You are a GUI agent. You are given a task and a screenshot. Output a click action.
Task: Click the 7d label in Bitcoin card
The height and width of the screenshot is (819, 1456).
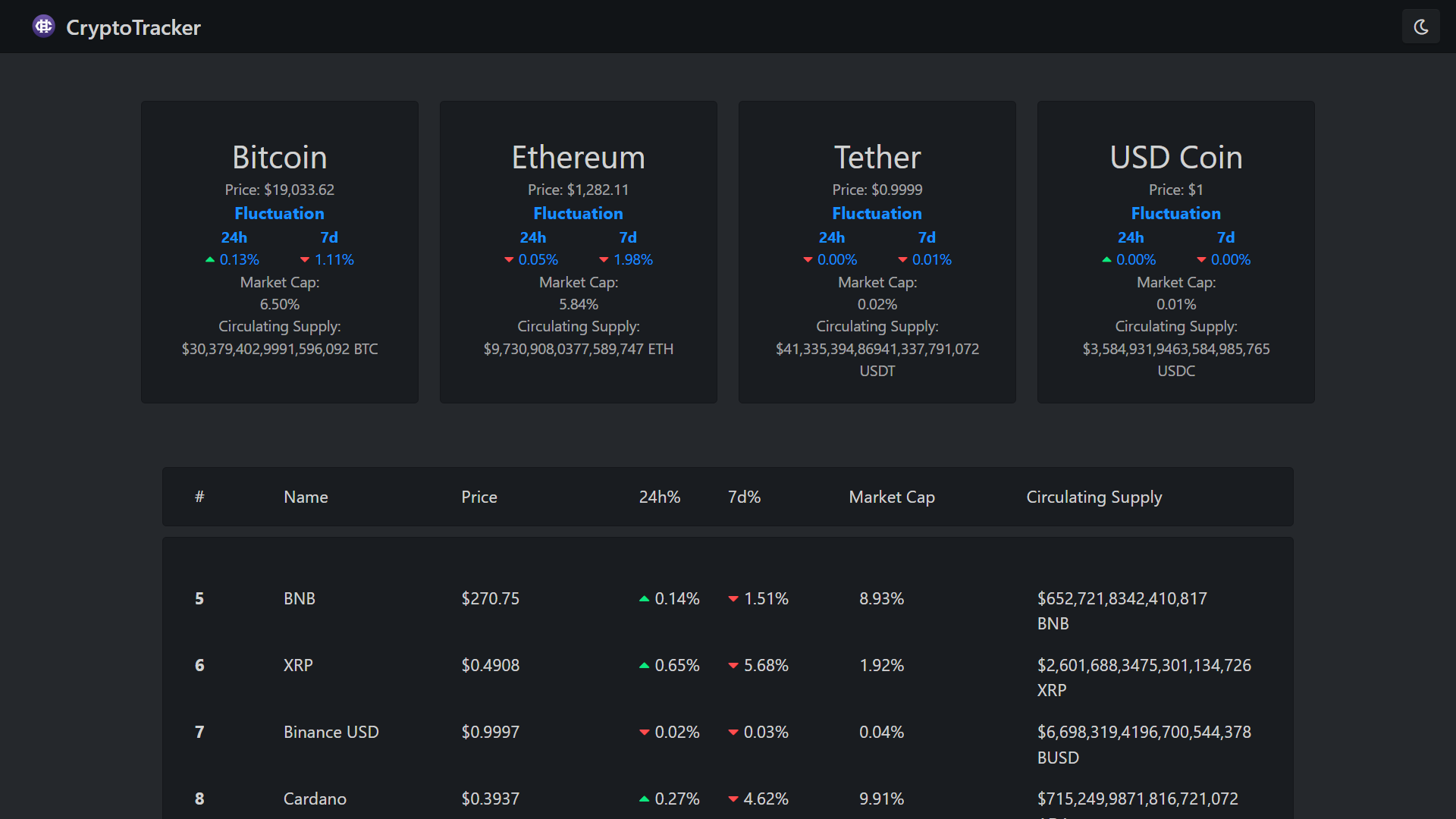tap(329, 237)
